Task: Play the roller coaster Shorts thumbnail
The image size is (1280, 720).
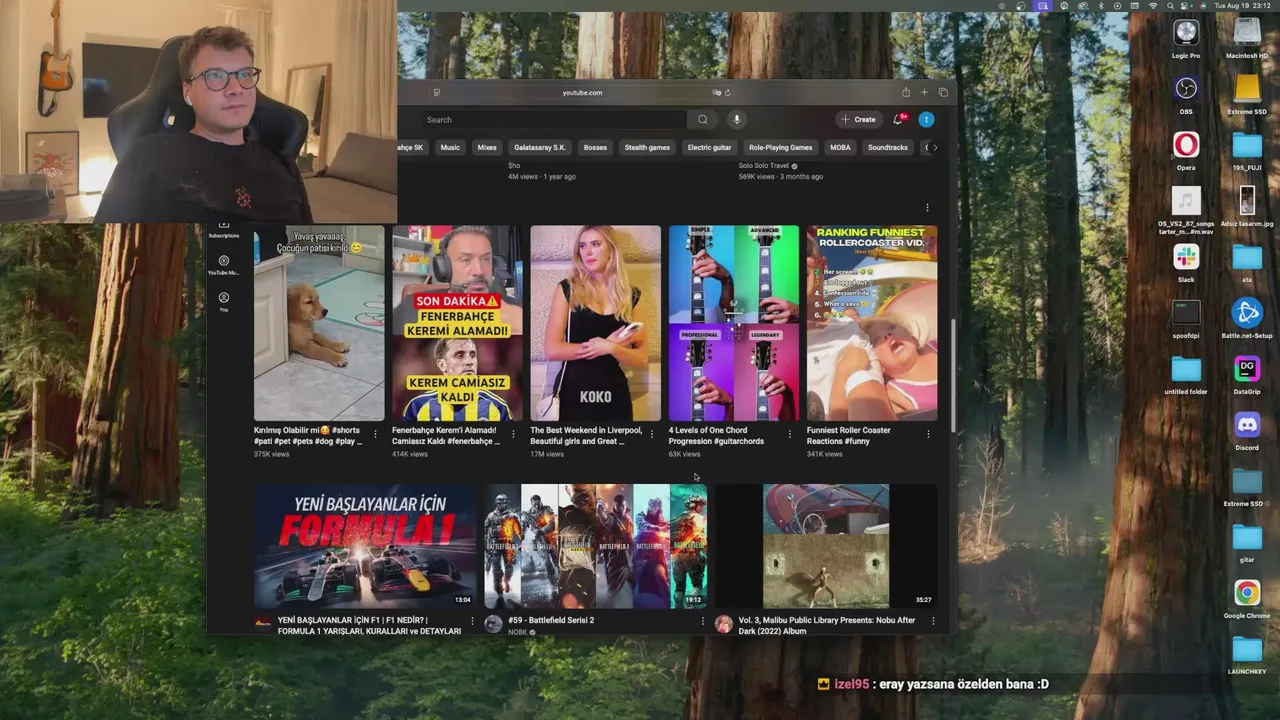Action: (x=872, y=323)
